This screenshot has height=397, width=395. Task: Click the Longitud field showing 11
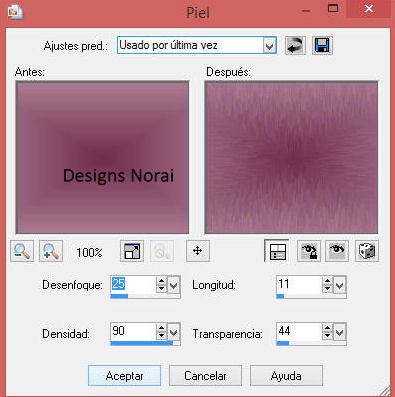[299, 284]
